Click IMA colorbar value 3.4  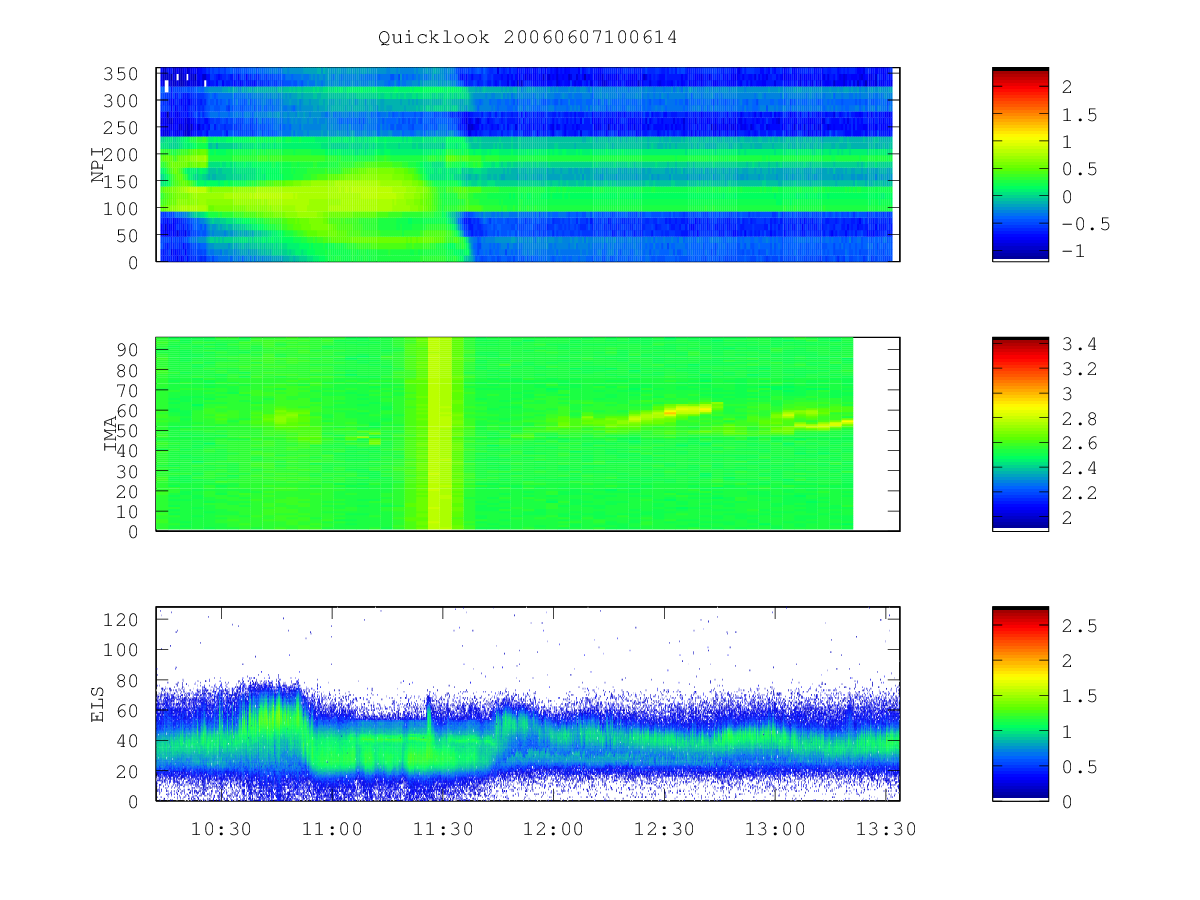coord(1080,345)
